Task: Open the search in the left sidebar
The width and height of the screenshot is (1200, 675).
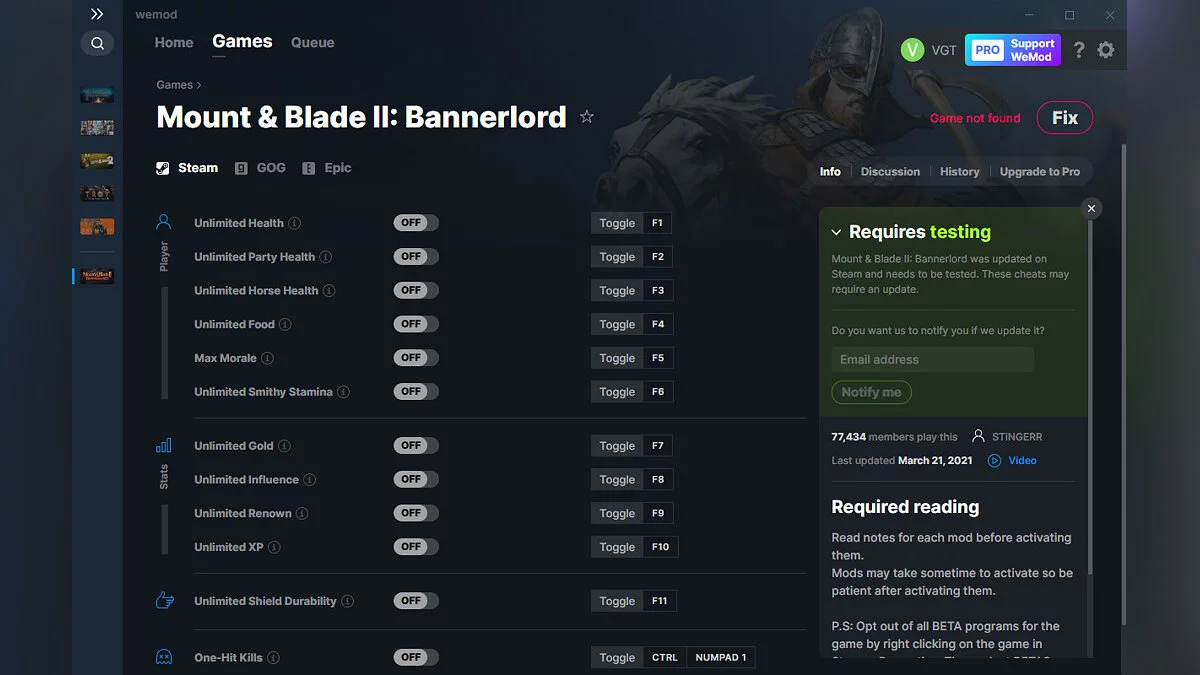Action: [x=97, y=43]
